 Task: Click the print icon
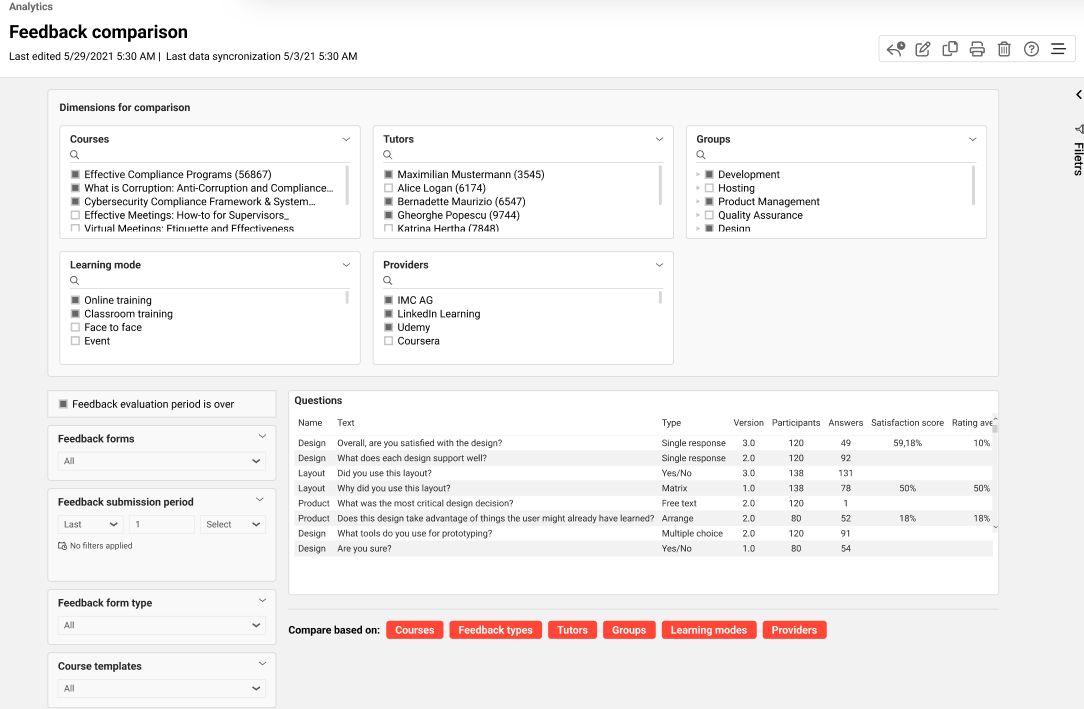pos(977,49)
